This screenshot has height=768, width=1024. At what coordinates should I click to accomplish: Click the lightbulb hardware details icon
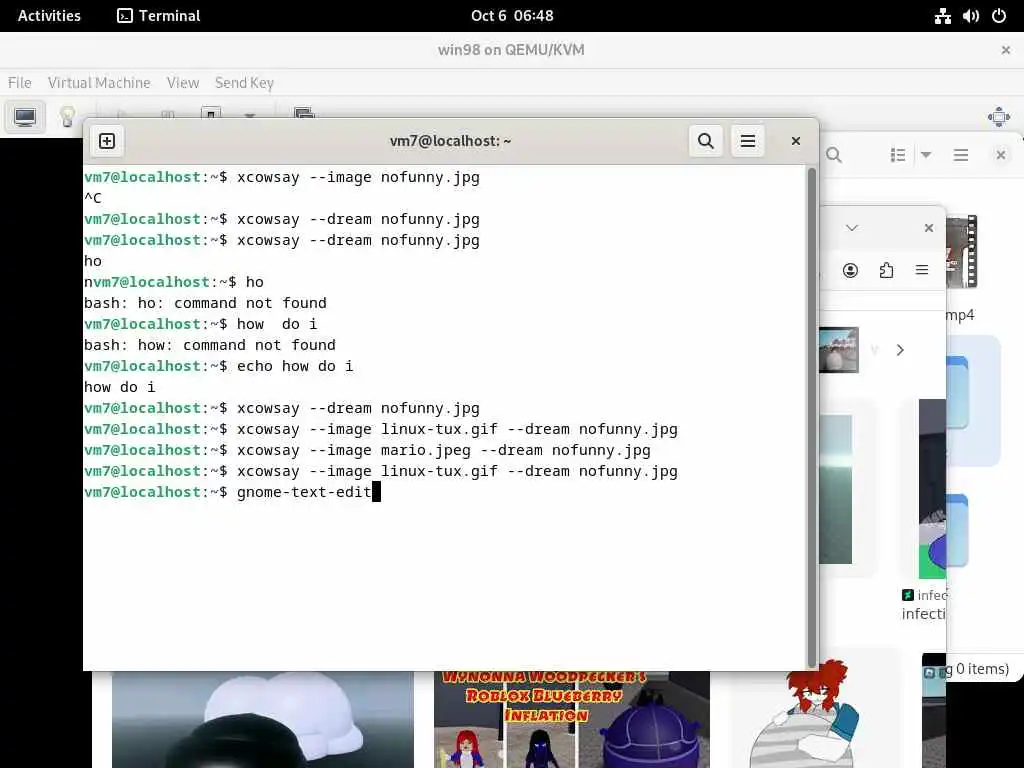point(67,117)
